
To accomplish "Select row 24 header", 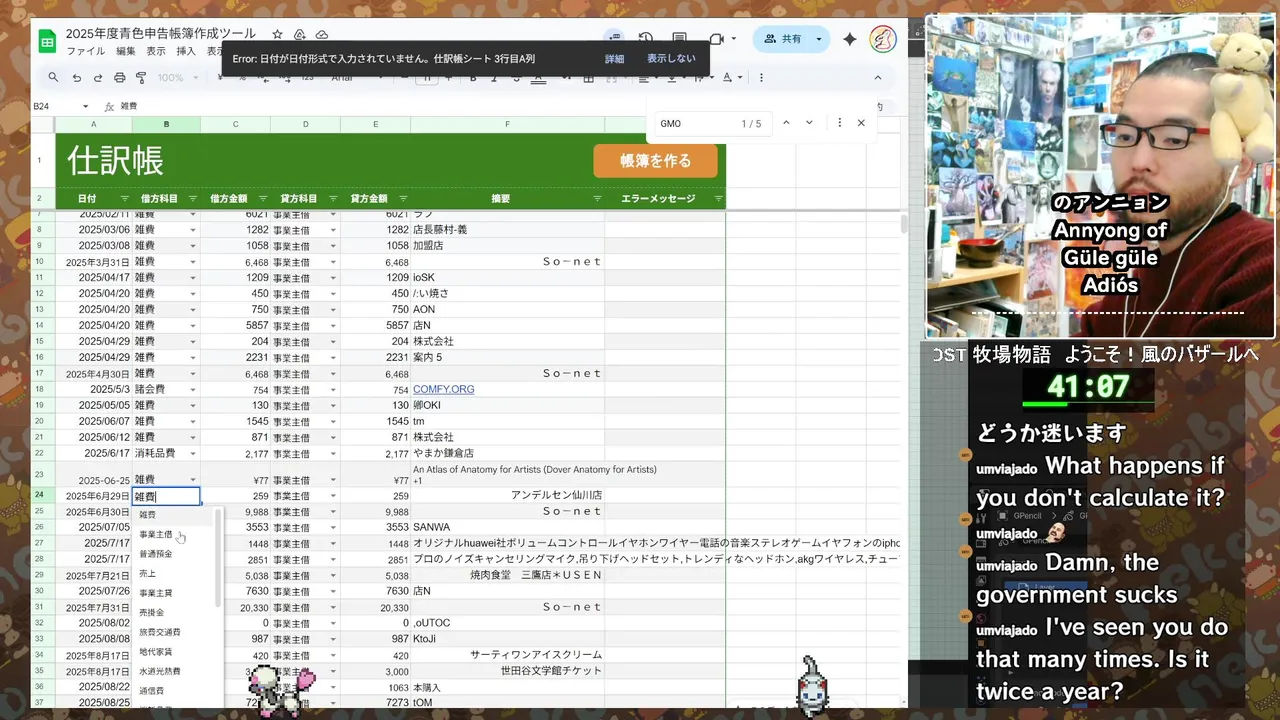I will (42, 495).
